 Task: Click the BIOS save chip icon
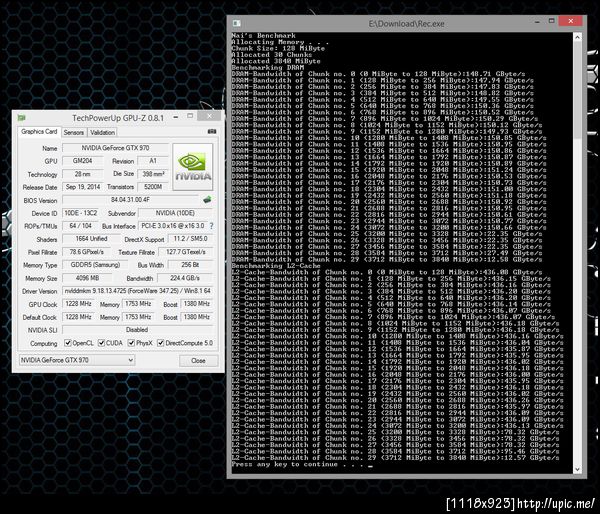pyautogui.click(x=207, y=199)
